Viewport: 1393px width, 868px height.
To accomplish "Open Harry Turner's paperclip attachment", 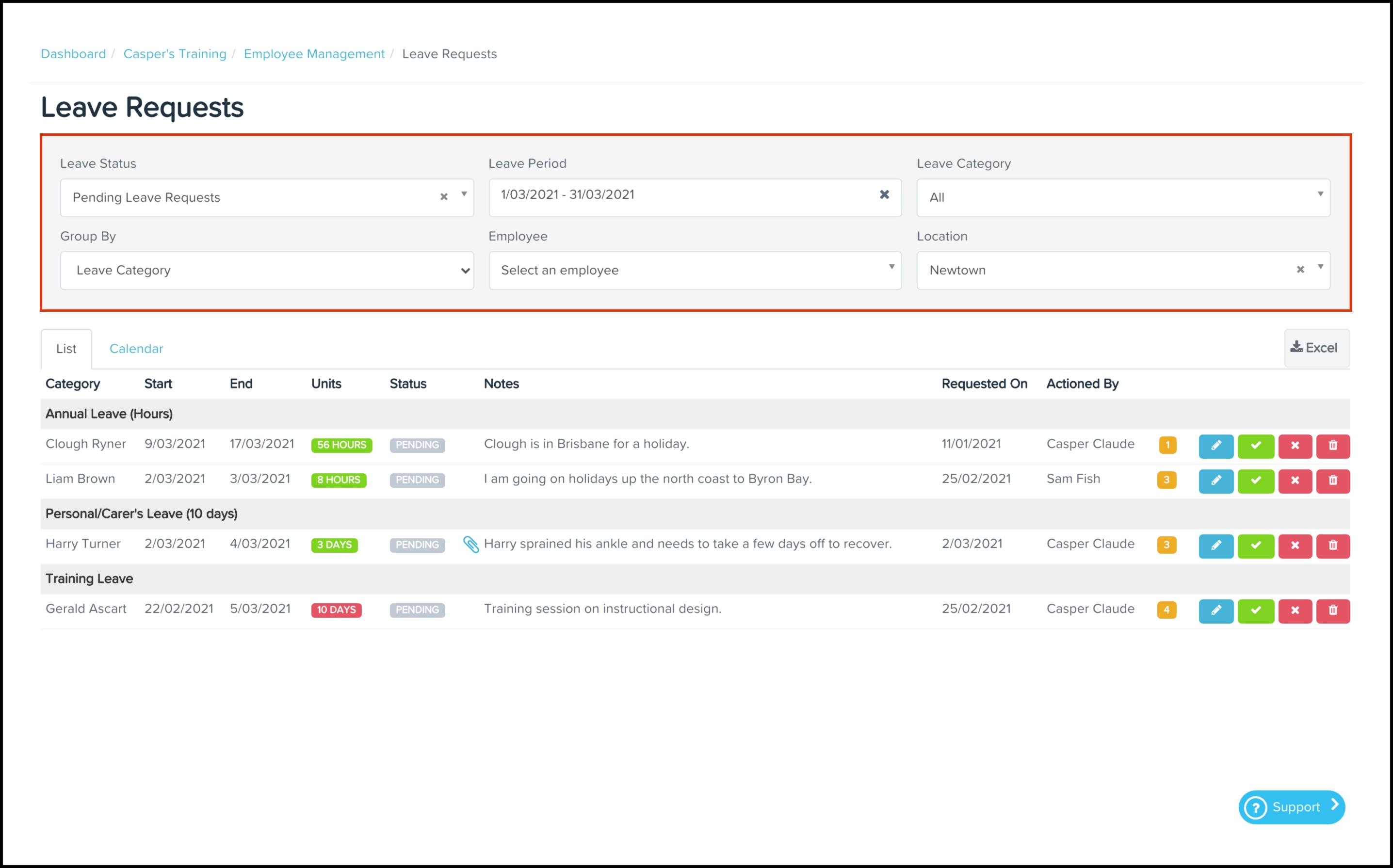I will coord(471,544).
